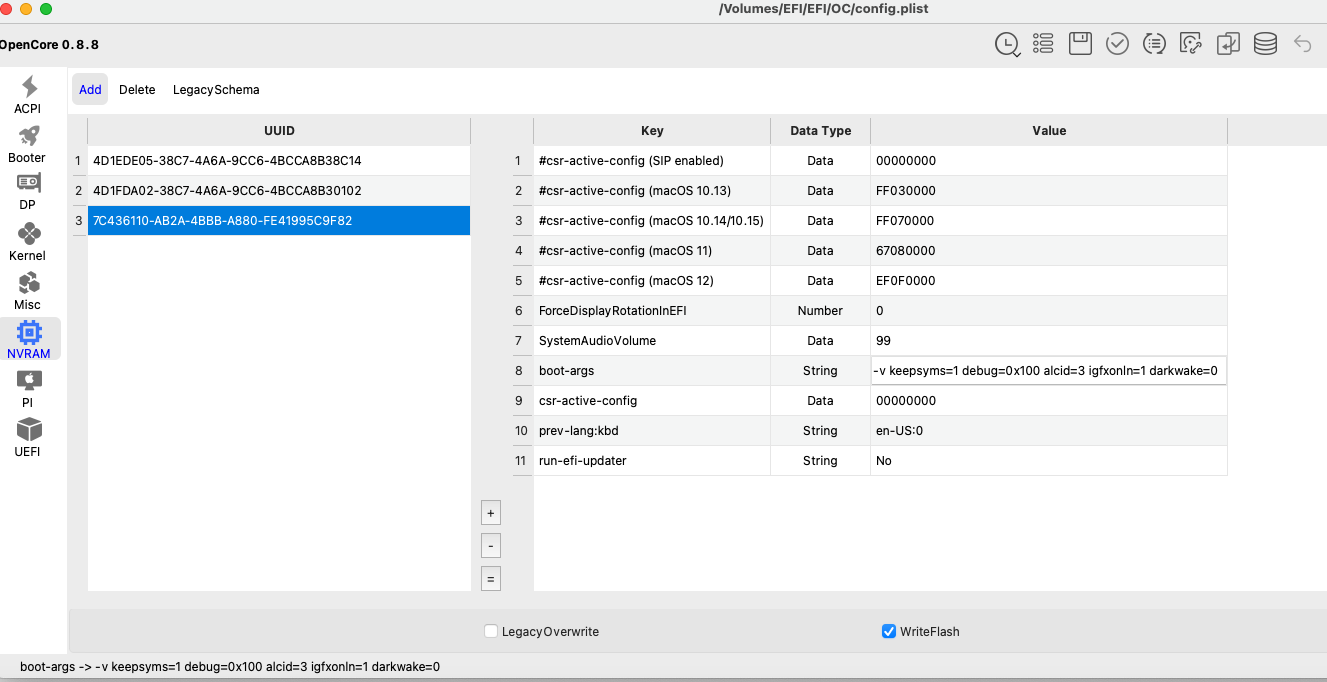The image size is (1327, 682).
Task: Switch to the Kernel sidebar section
Action: point(28,241)
